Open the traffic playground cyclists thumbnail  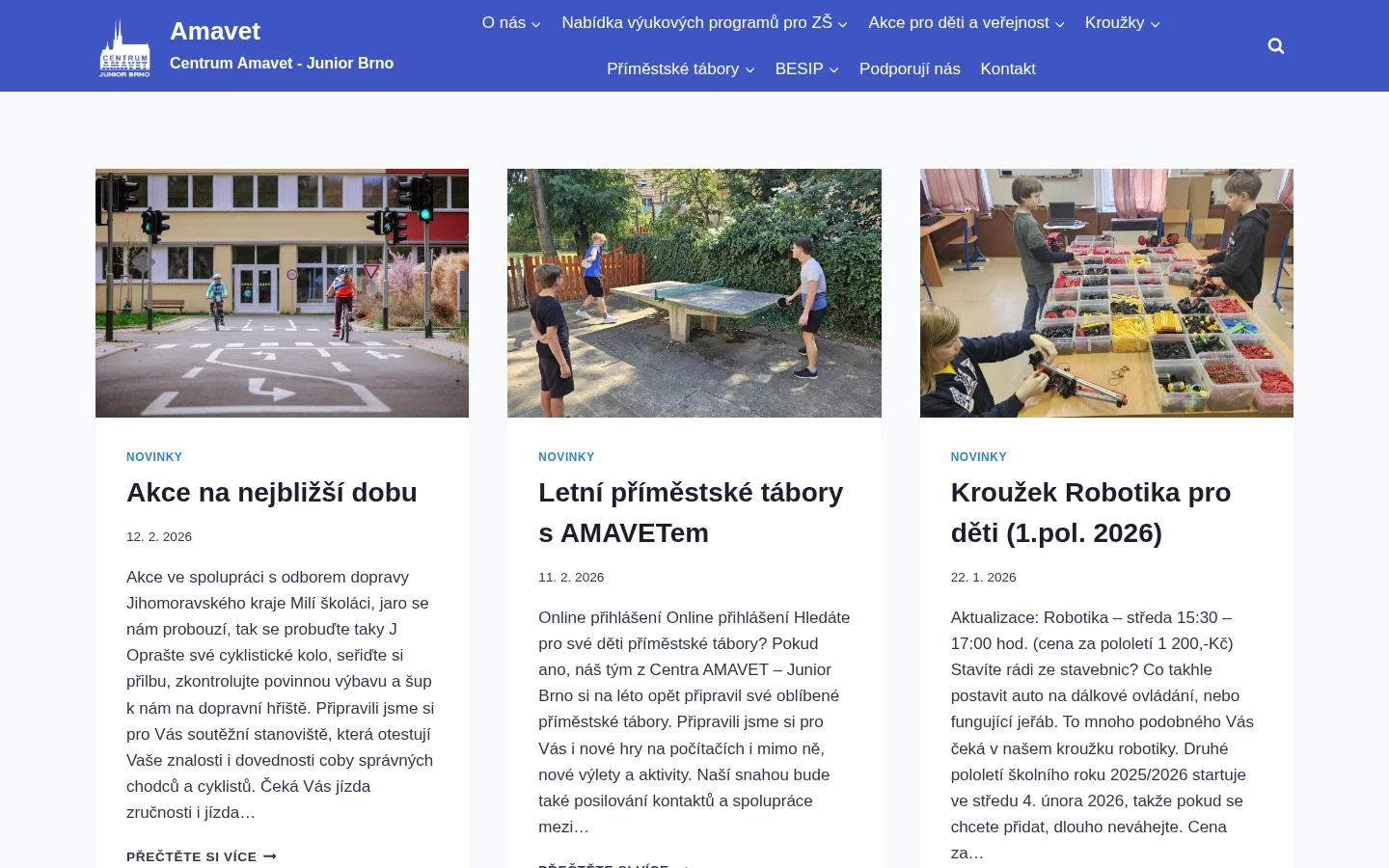(x=282, y=293)
